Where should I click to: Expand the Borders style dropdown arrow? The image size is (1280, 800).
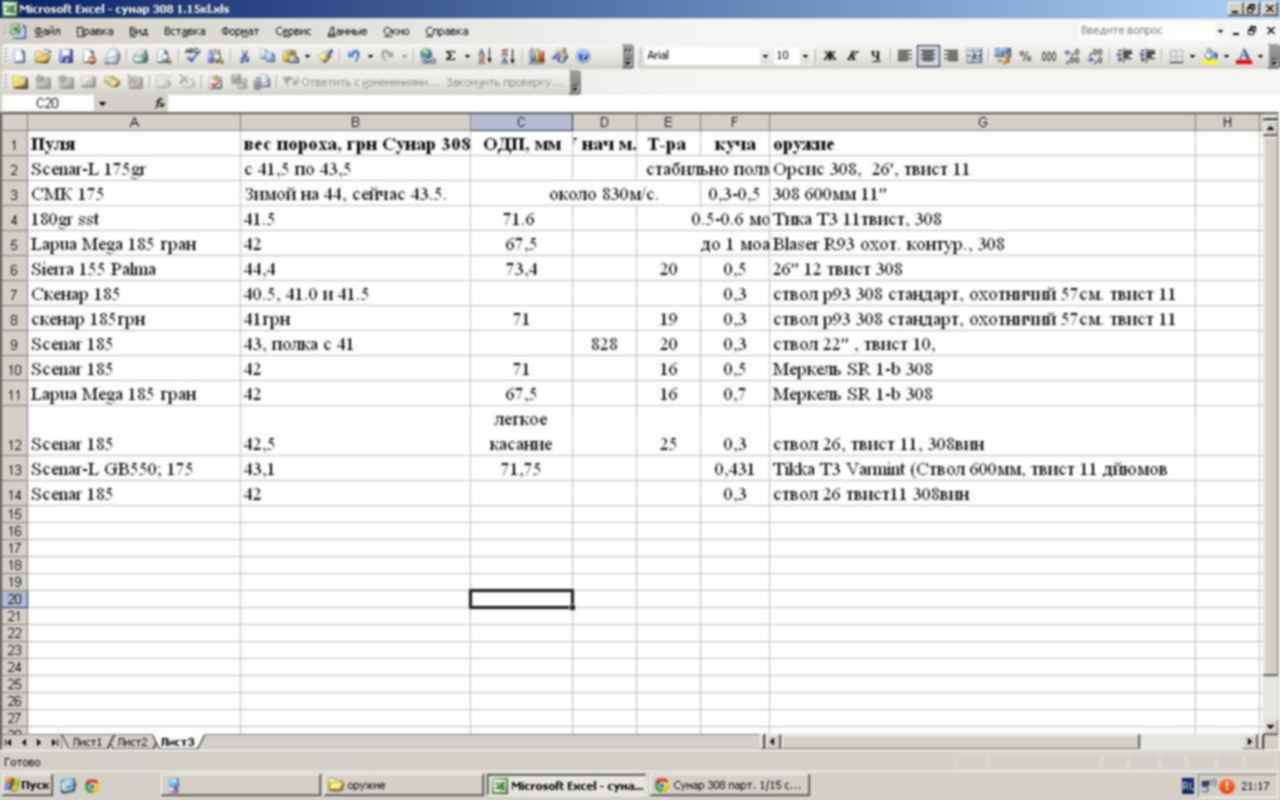(1191, 56)
